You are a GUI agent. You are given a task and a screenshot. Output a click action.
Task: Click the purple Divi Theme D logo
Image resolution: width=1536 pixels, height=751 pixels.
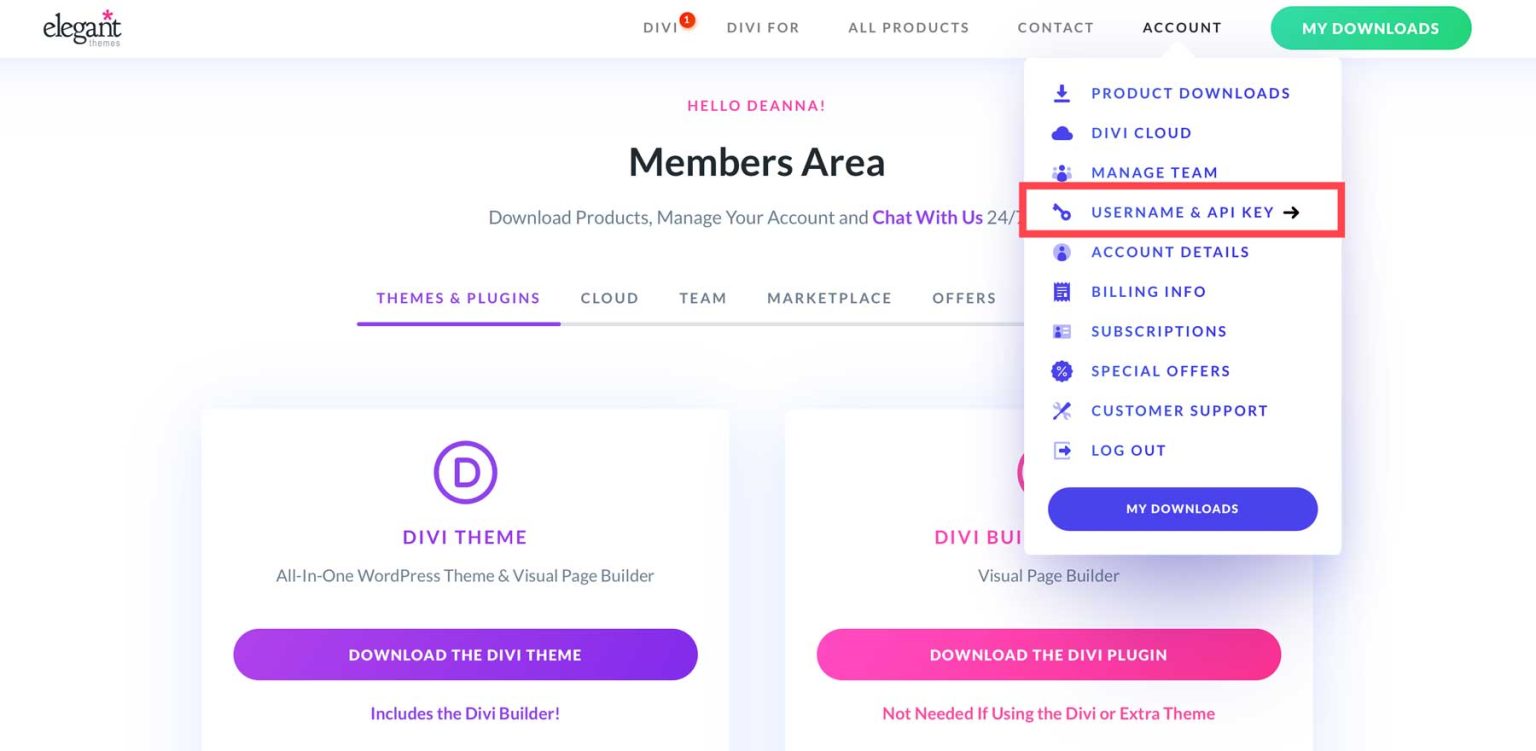(x=465, y=471)
